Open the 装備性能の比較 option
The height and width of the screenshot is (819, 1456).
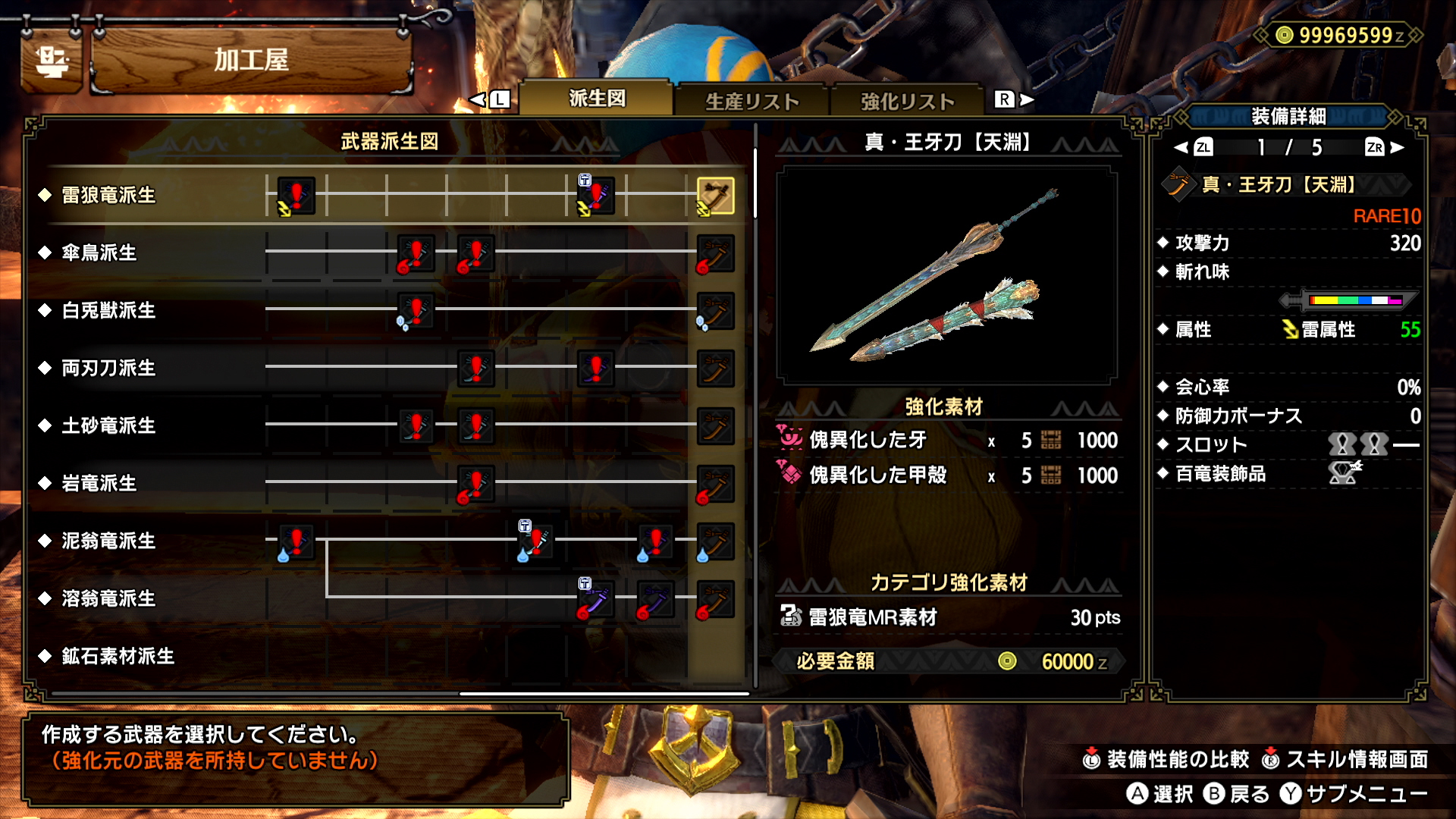[1166, 759]
